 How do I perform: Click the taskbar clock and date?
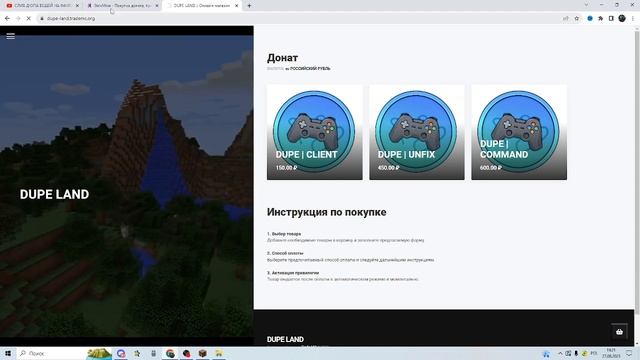[x=611, y=353]
